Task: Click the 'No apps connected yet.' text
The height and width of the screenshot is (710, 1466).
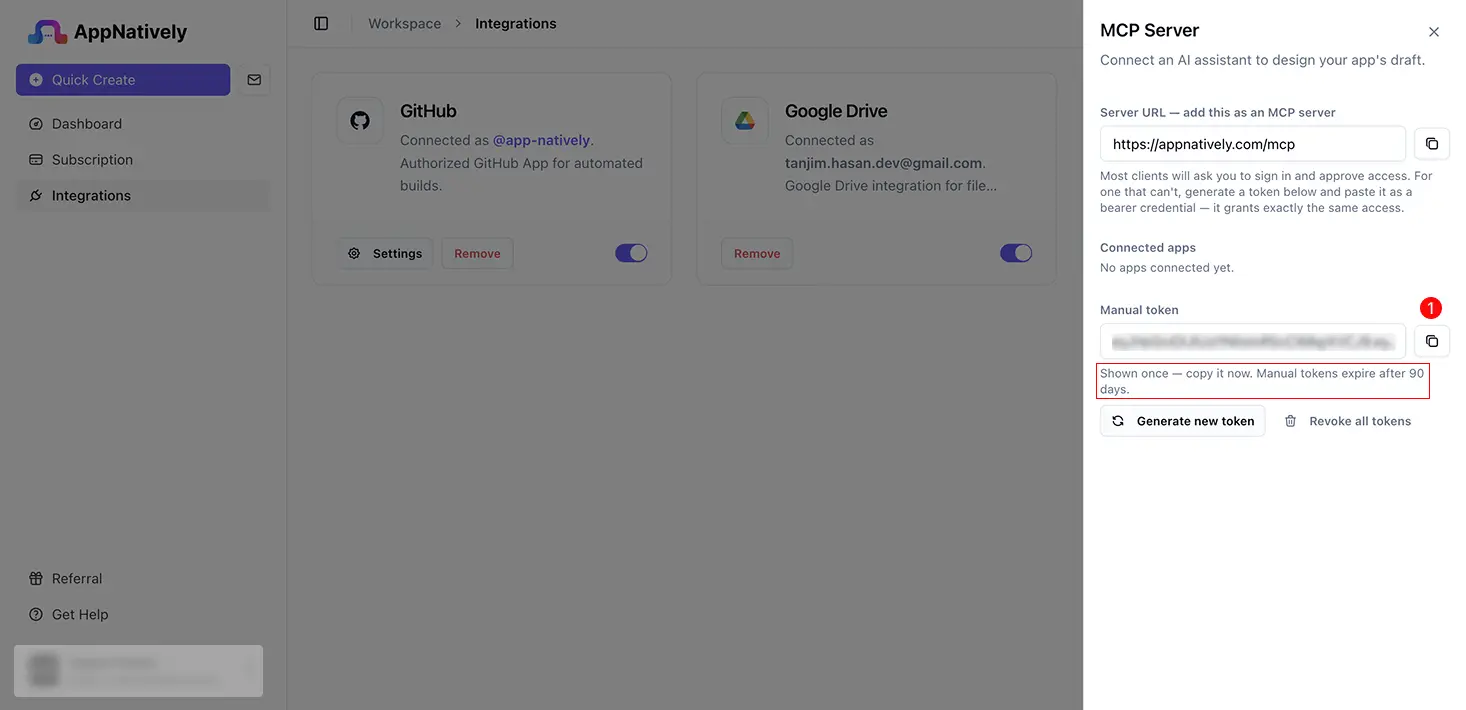Action: pos(1167,268)
